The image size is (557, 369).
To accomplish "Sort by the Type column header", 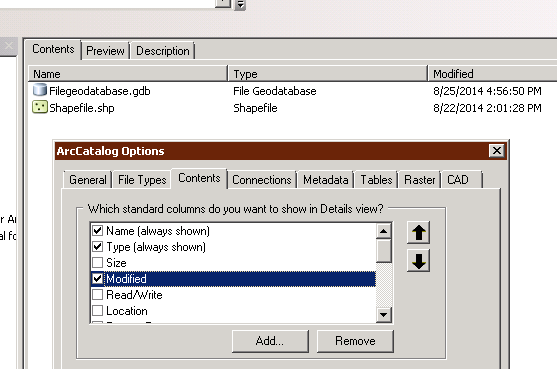I will (x=328, y=74).
